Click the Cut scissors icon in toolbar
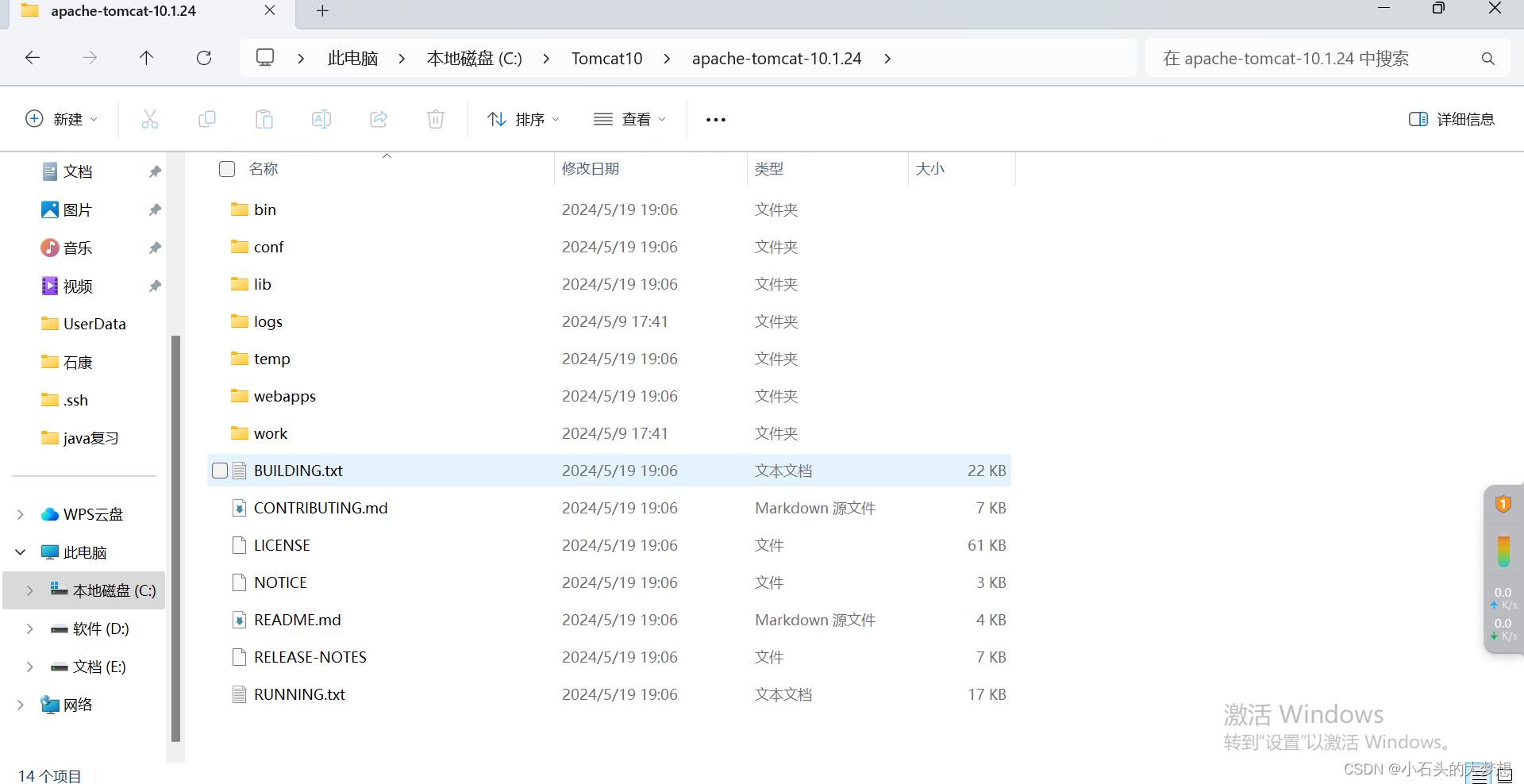1524x784 pixels. click(150, 119)
